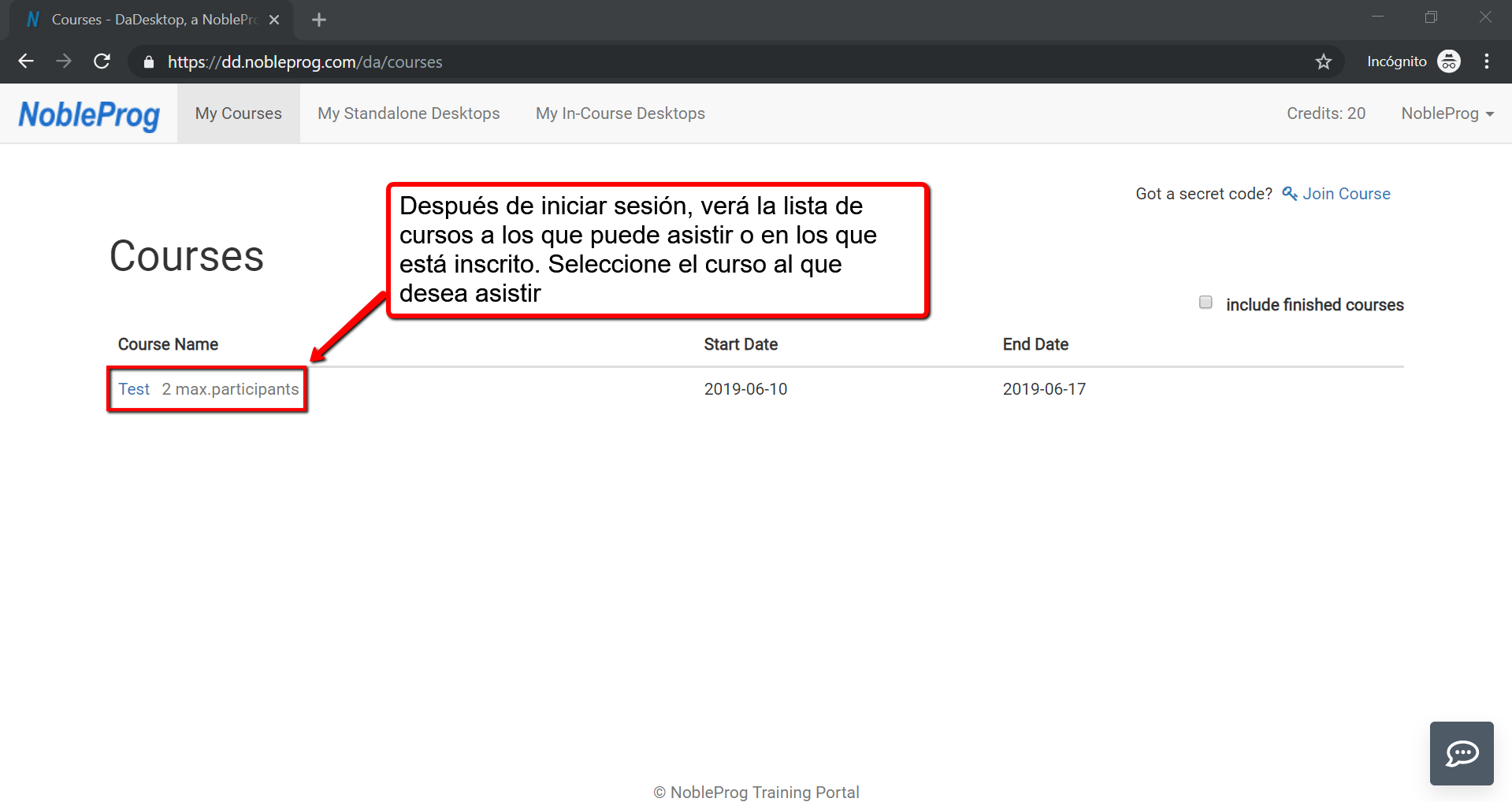Switch to My Standalone Desktops
This screenshot has width=1512, height=802.
[408, 113]
